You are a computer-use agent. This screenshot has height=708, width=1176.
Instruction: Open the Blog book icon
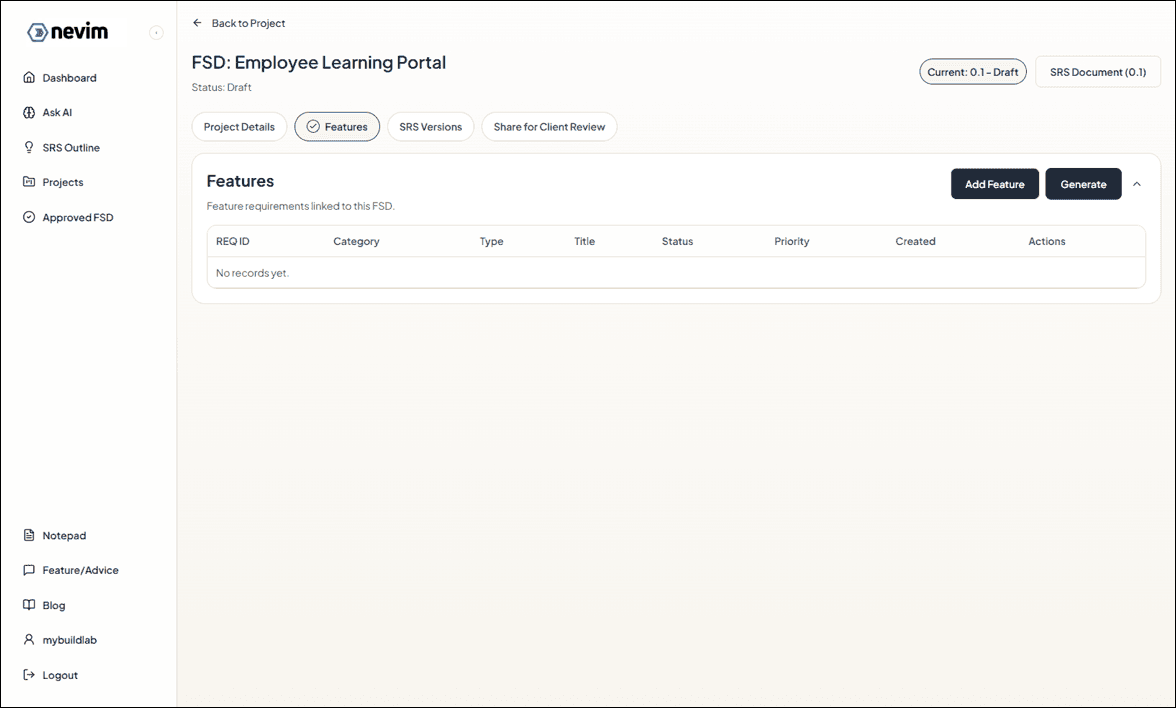click(x=30, y=605)
